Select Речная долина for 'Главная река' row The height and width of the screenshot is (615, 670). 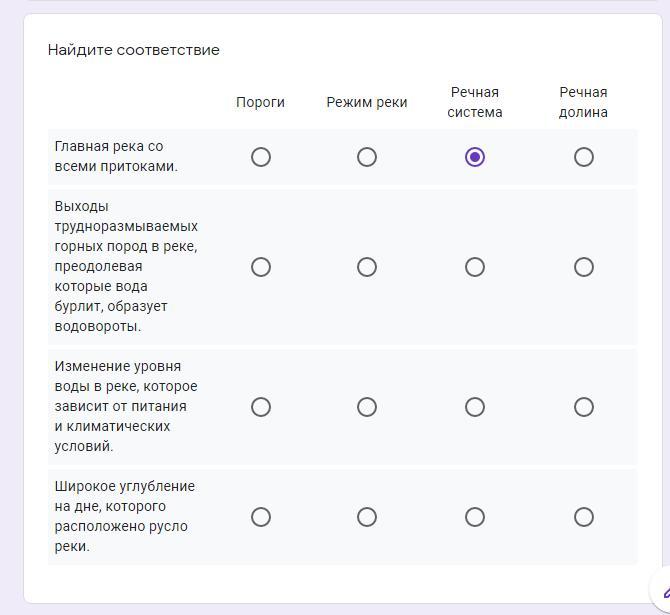[584, 157]
